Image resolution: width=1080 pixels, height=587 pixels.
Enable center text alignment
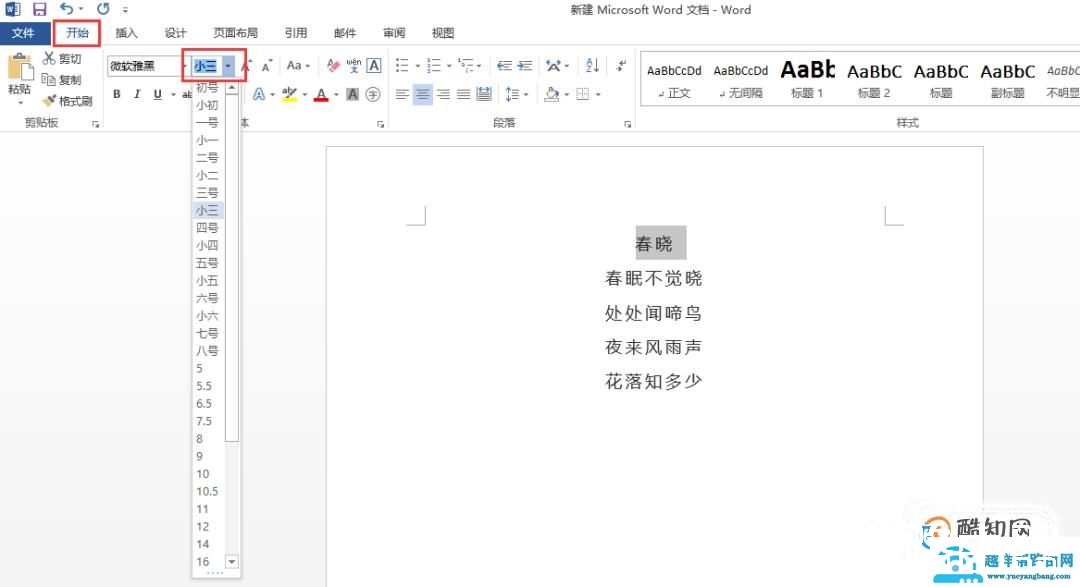pyautogui.click(x=423, y=93)
